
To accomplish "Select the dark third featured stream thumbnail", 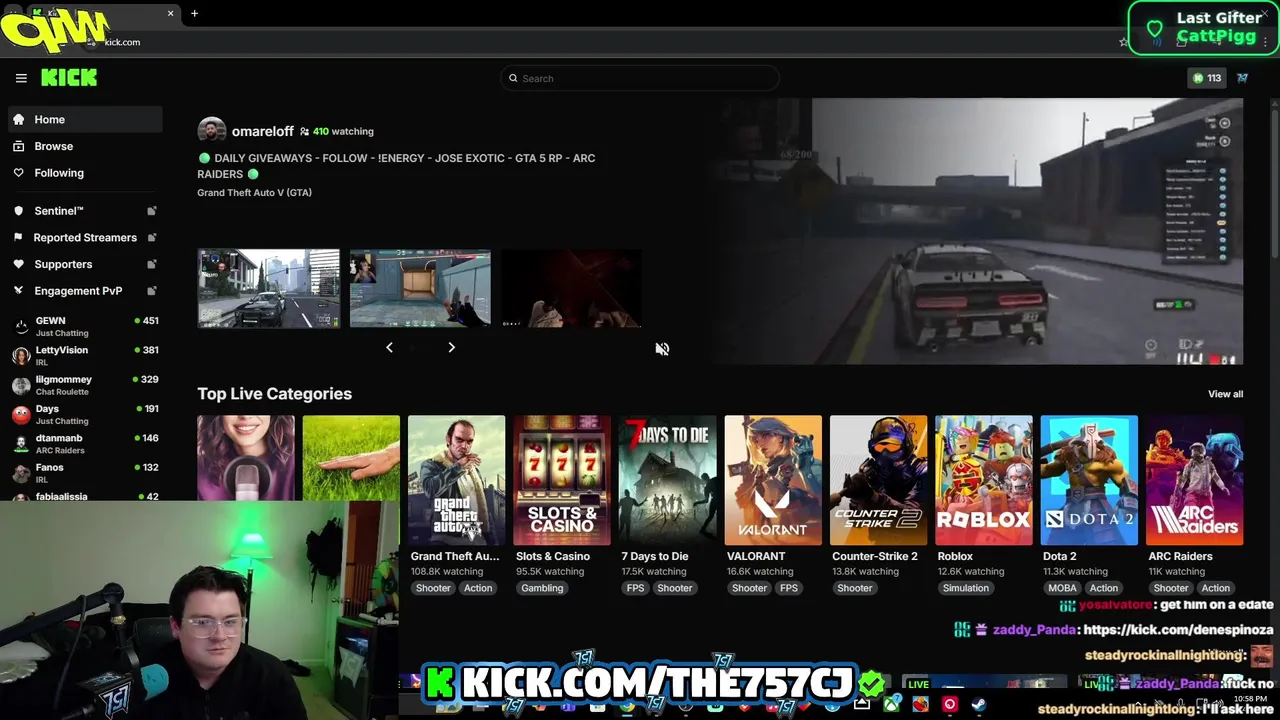I will pyautogui.click(x=571, y=288).
